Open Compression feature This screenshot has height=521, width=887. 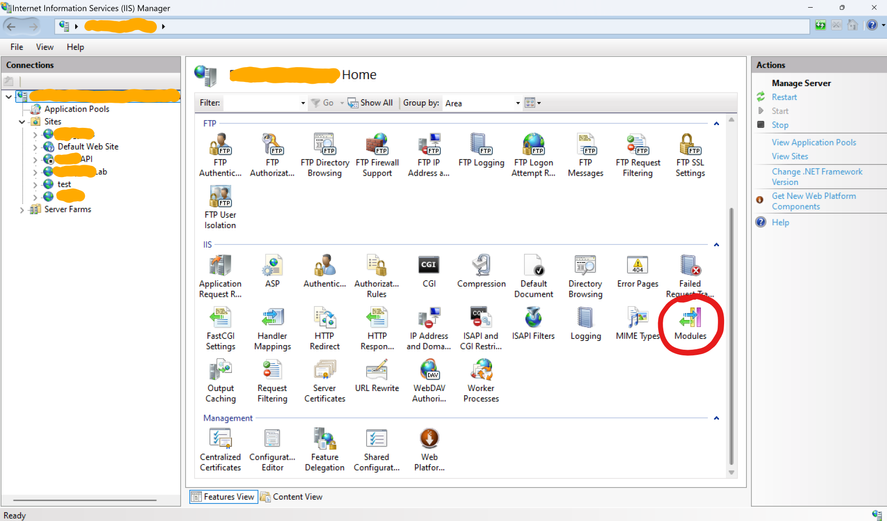pos(481,271)
